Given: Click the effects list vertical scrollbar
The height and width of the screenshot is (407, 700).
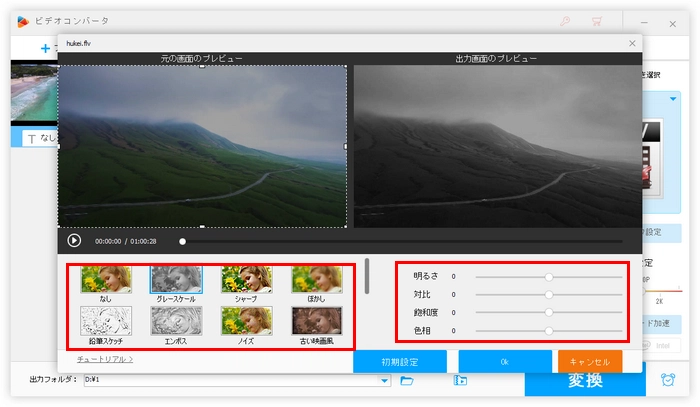Looking at the screenshot, I should click(x=366, y=276).
